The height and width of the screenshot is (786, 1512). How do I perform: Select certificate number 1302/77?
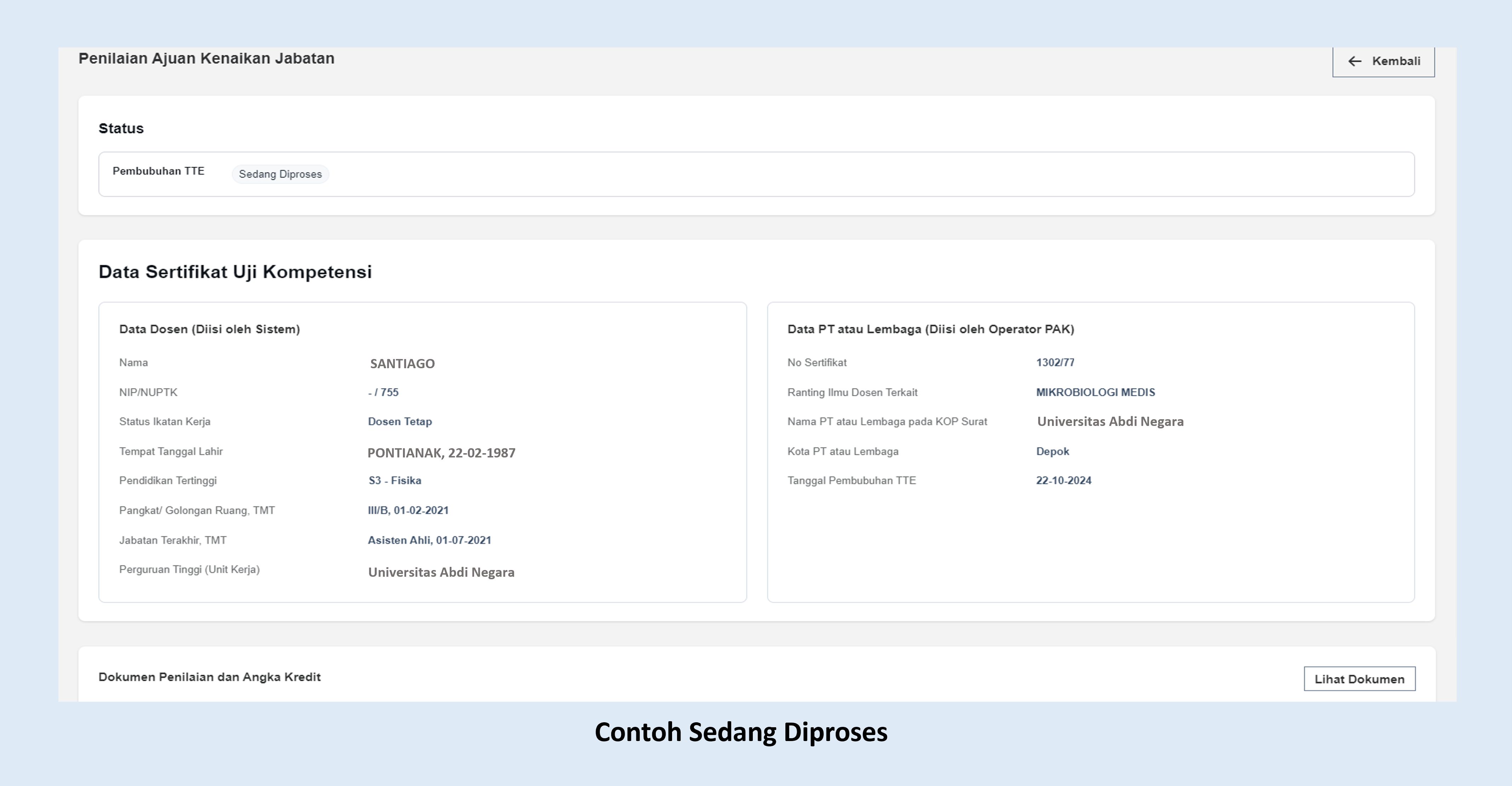click(x=1055, y=363)
